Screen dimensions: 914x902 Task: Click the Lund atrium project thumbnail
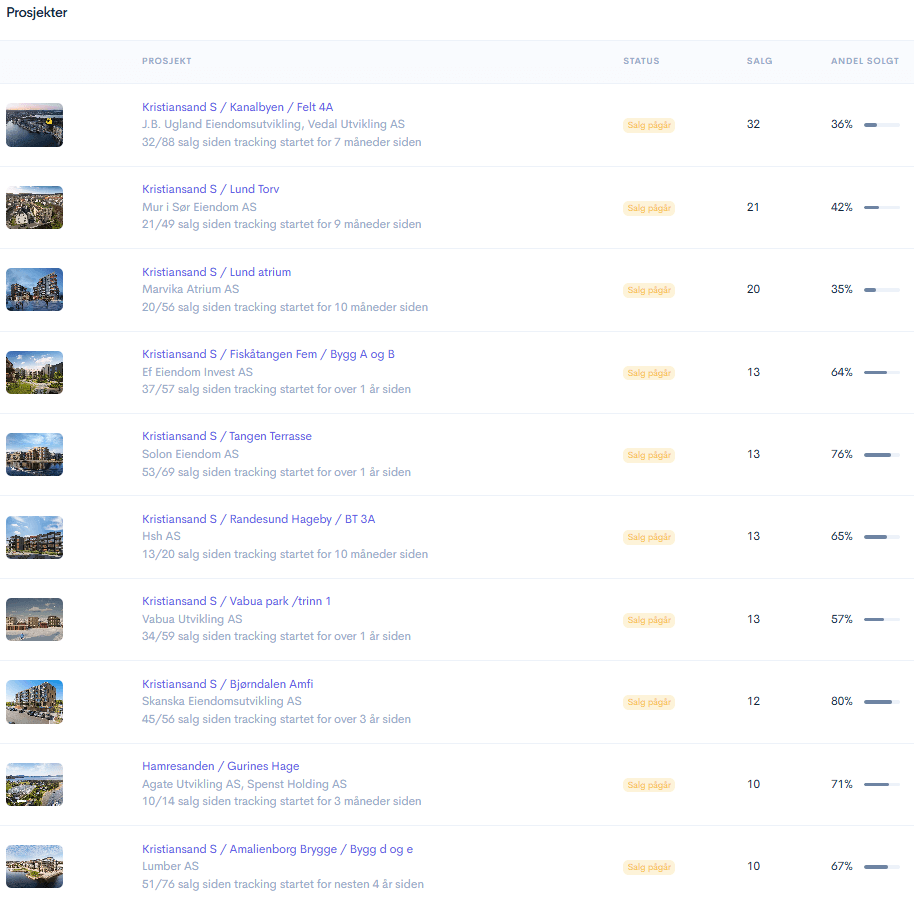[34, 290]
